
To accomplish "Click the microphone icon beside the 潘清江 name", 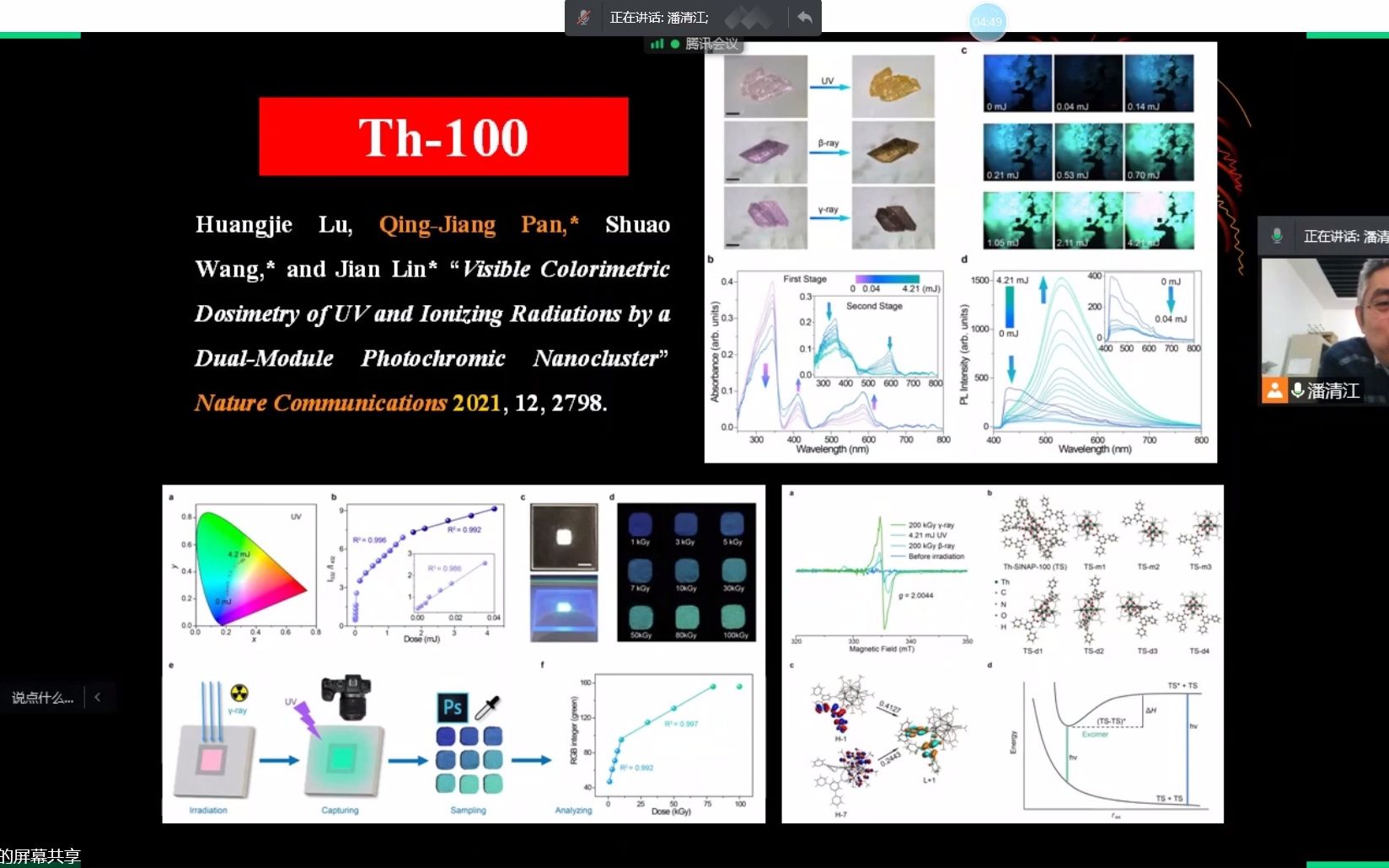I will [1297, 391].
